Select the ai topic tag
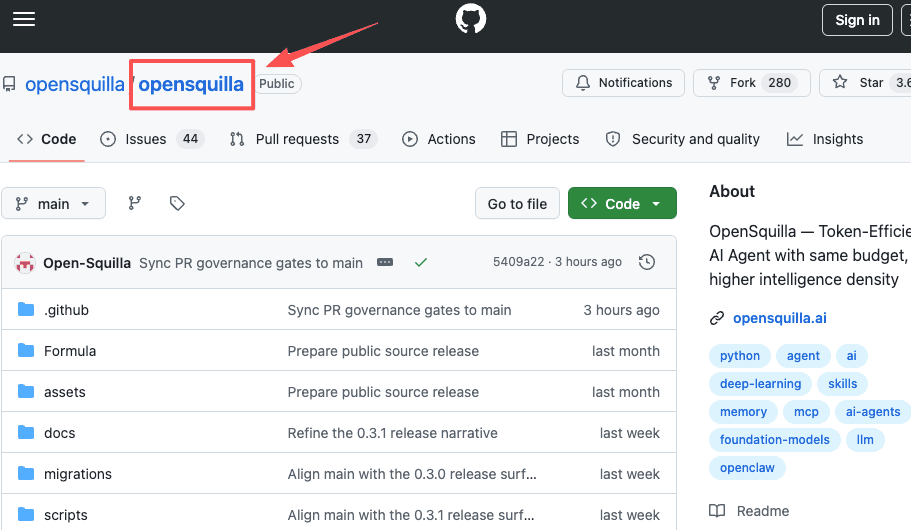The width and height of the screenshot is (911, 530). point(851,356)
